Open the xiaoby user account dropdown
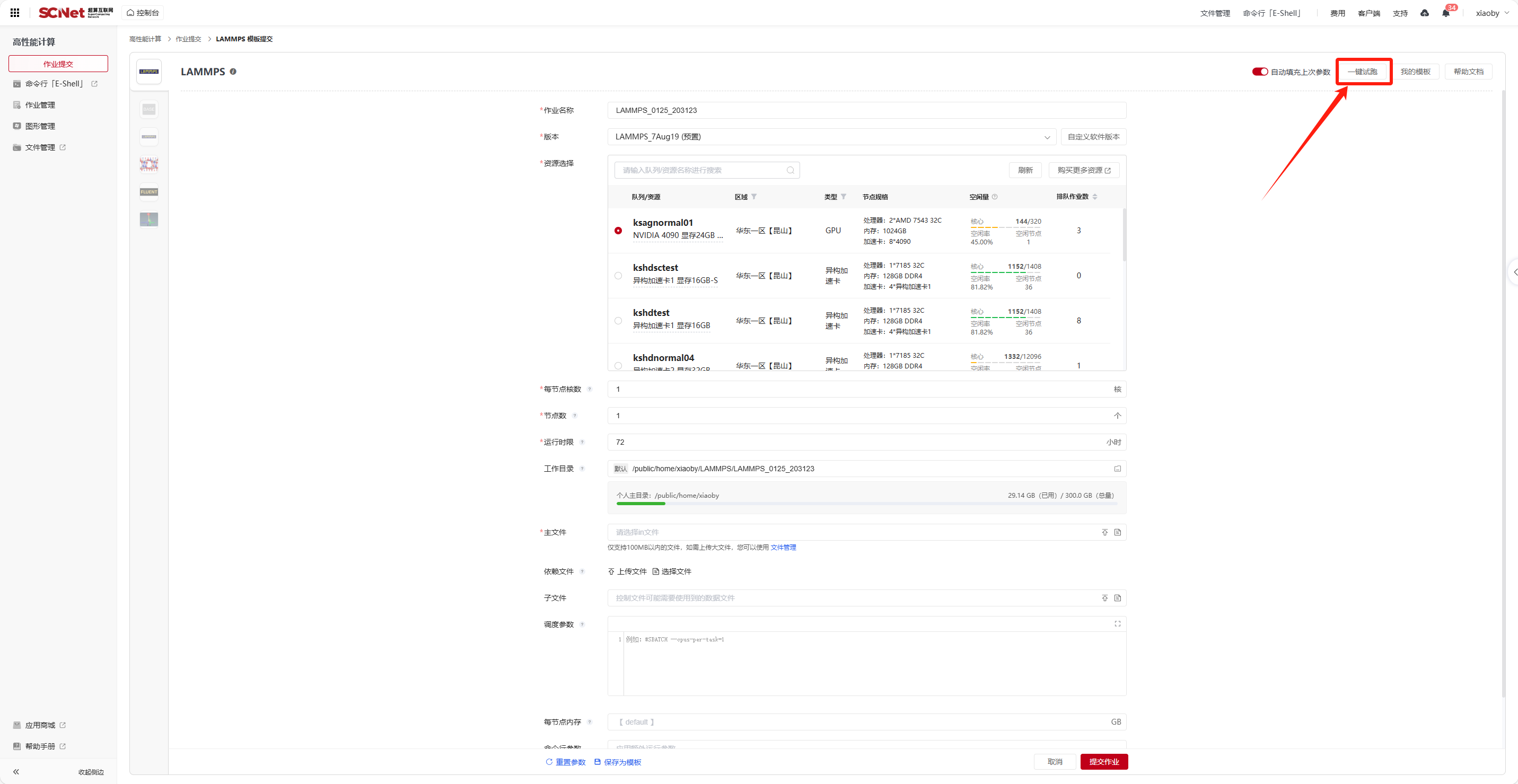Image resolution: width=1518 pixels, height=784 pixels. [x=1492, y=13]
